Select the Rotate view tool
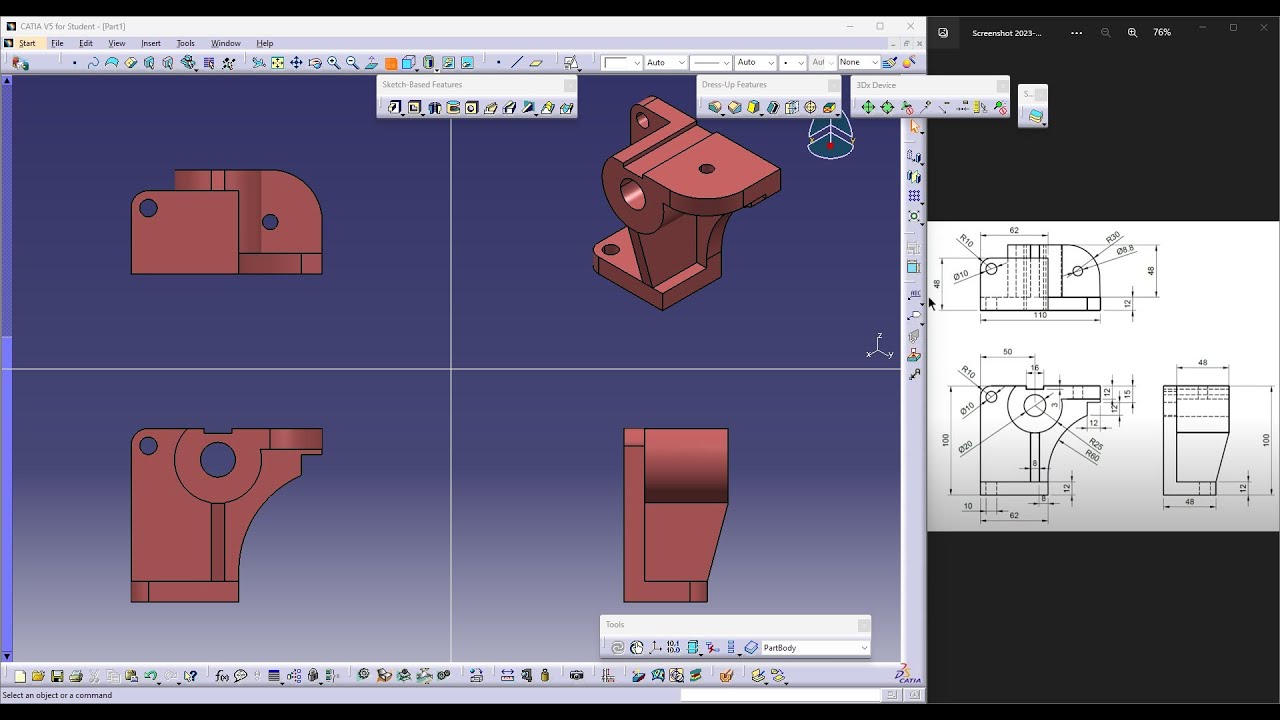 (x=315, y=62)
